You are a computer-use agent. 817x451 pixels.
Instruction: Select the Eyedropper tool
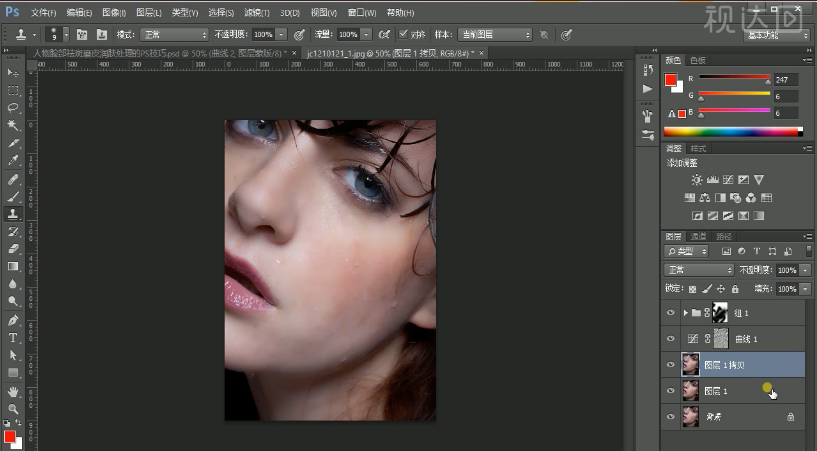pos(13,160)
